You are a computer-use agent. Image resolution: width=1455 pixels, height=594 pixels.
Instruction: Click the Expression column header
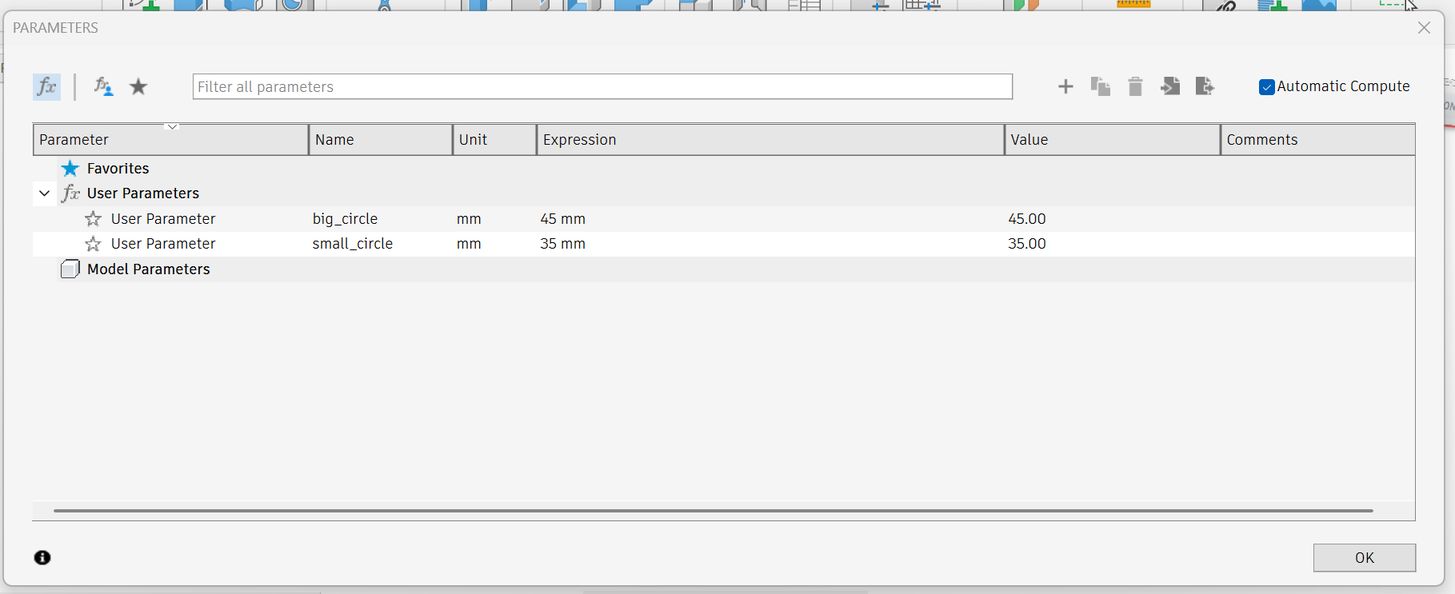click(x=771, y=140)
